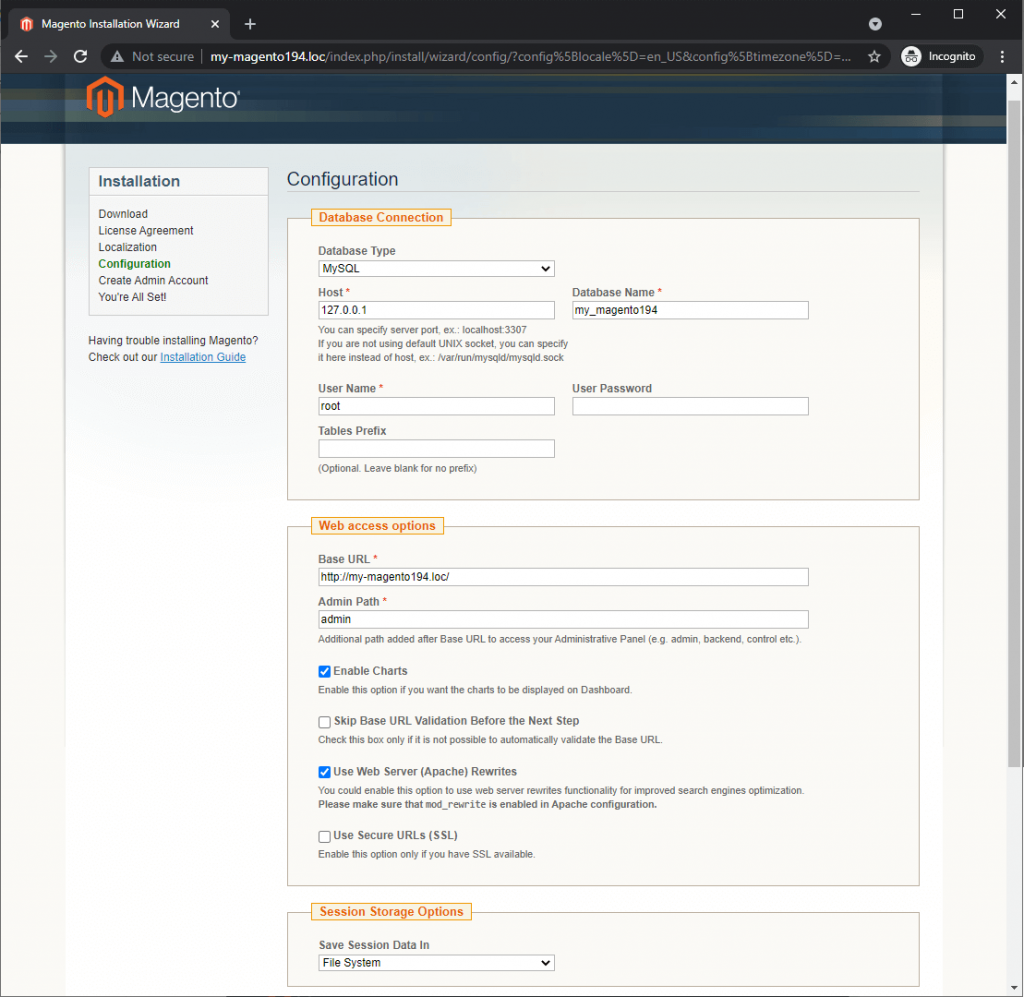Check Skip Base URL Validation box
1024x997 pixels.
[x=324, y=722]
